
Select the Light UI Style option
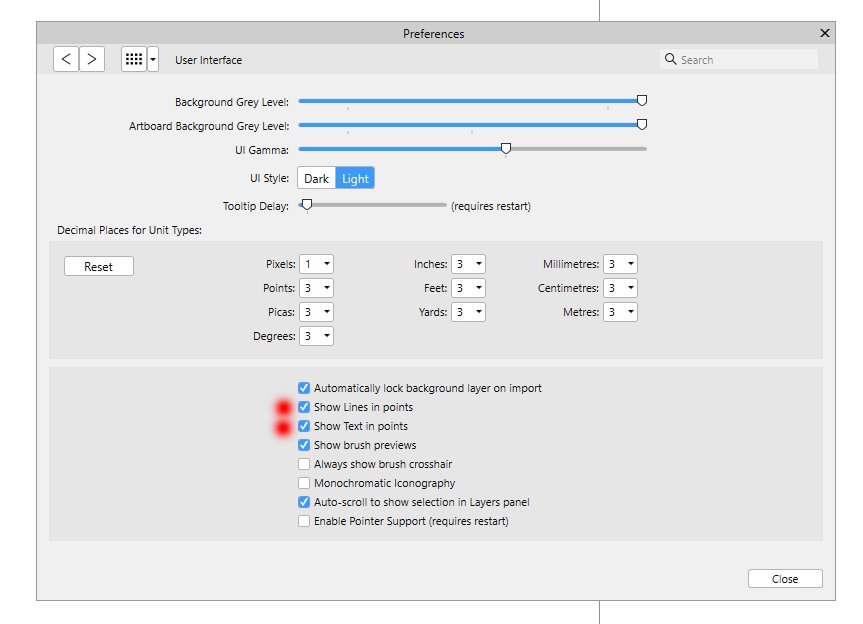click(x=355, y=178)
